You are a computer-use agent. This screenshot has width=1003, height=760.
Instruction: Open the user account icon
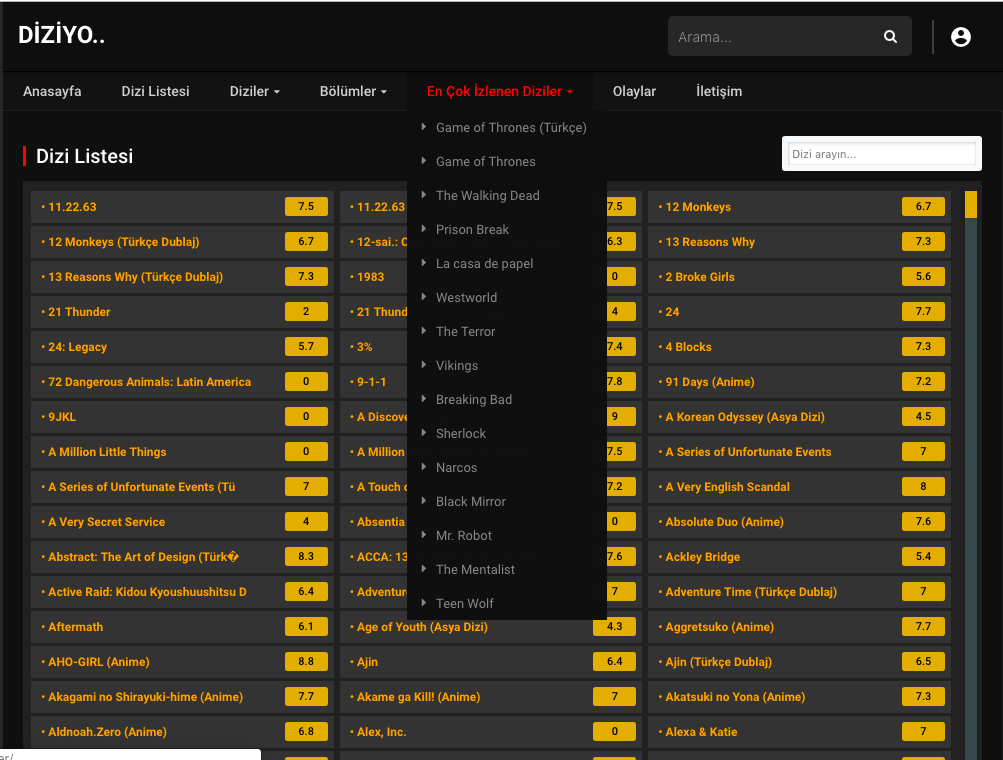coord(960,37)
